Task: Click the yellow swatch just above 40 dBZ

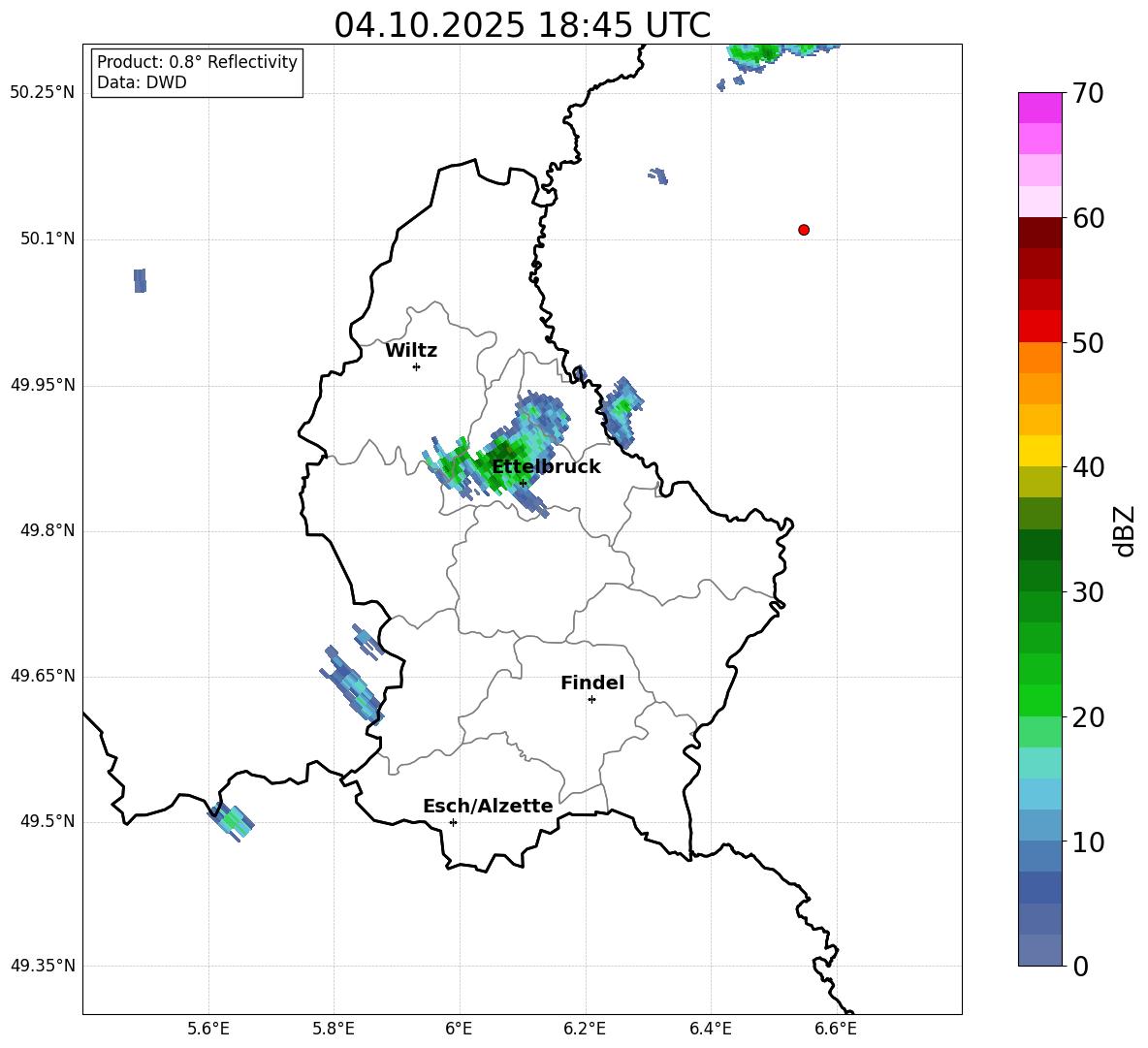Action: [x=1040, y=451]
